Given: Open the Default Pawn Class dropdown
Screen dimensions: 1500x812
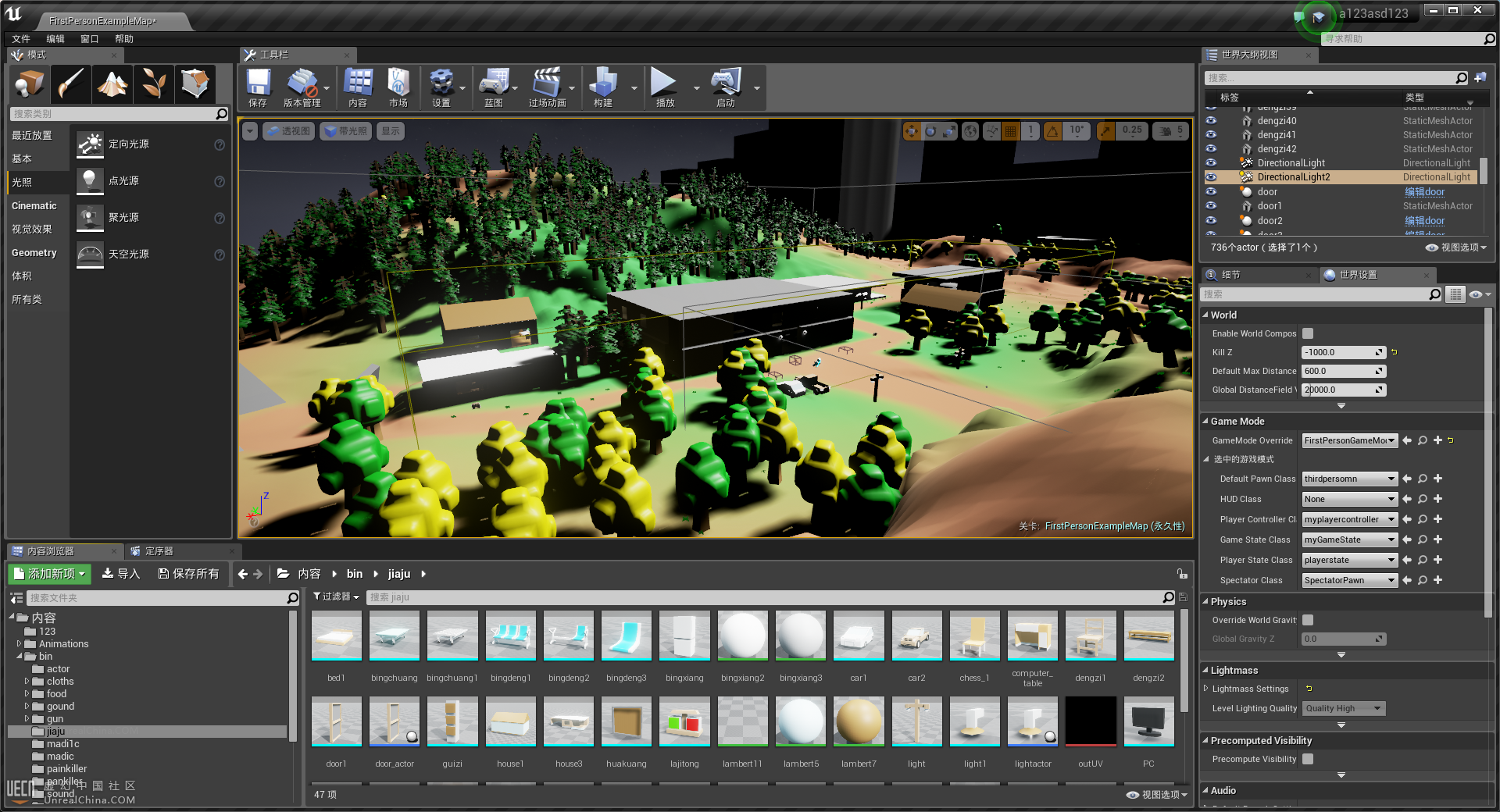Looking at the screenshot, I should pyautogui.click(x=1348, y=479).
